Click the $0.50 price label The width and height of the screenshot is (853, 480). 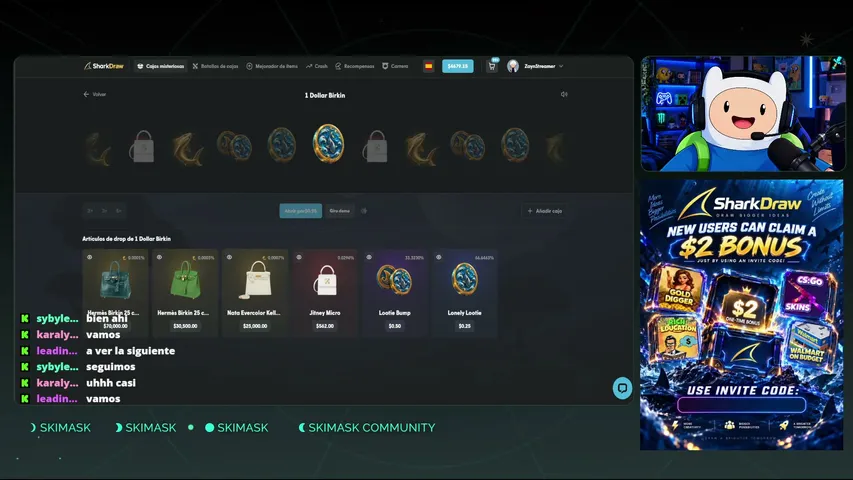coord(394,326)
